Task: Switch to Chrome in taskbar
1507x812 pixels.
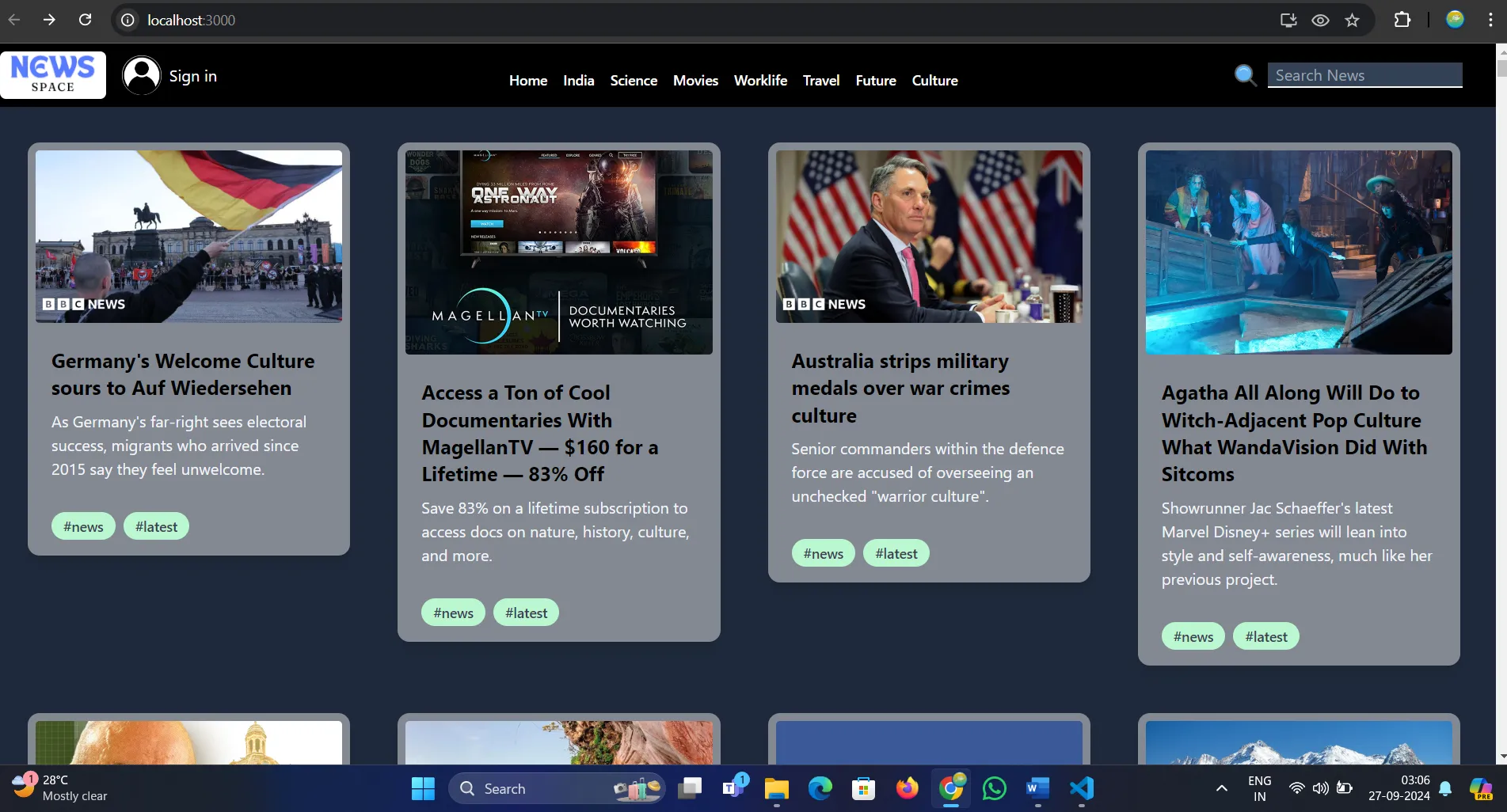Action: coord(951,788)
